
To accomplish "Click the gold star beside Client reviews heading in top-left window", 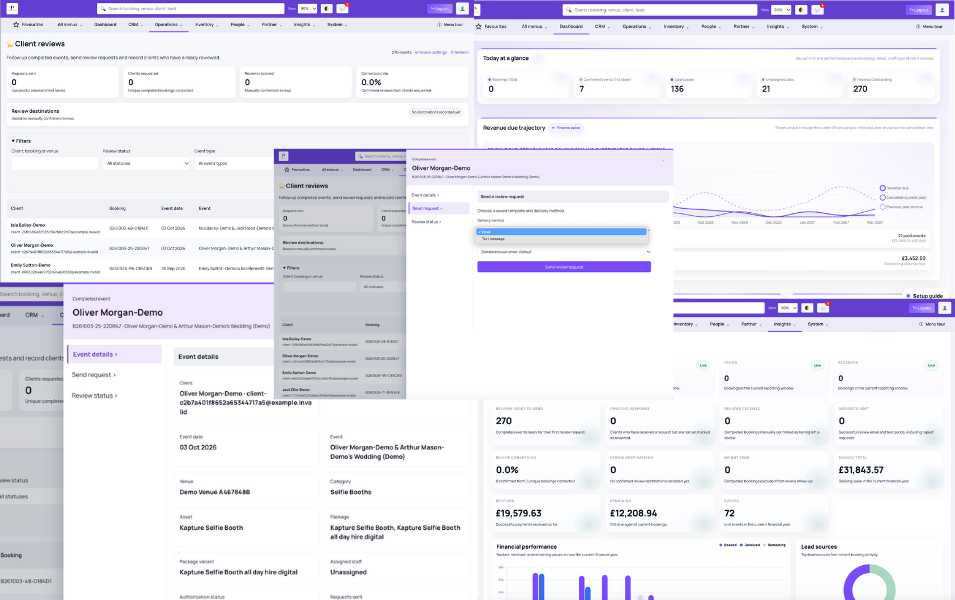I will click(10, 44).
